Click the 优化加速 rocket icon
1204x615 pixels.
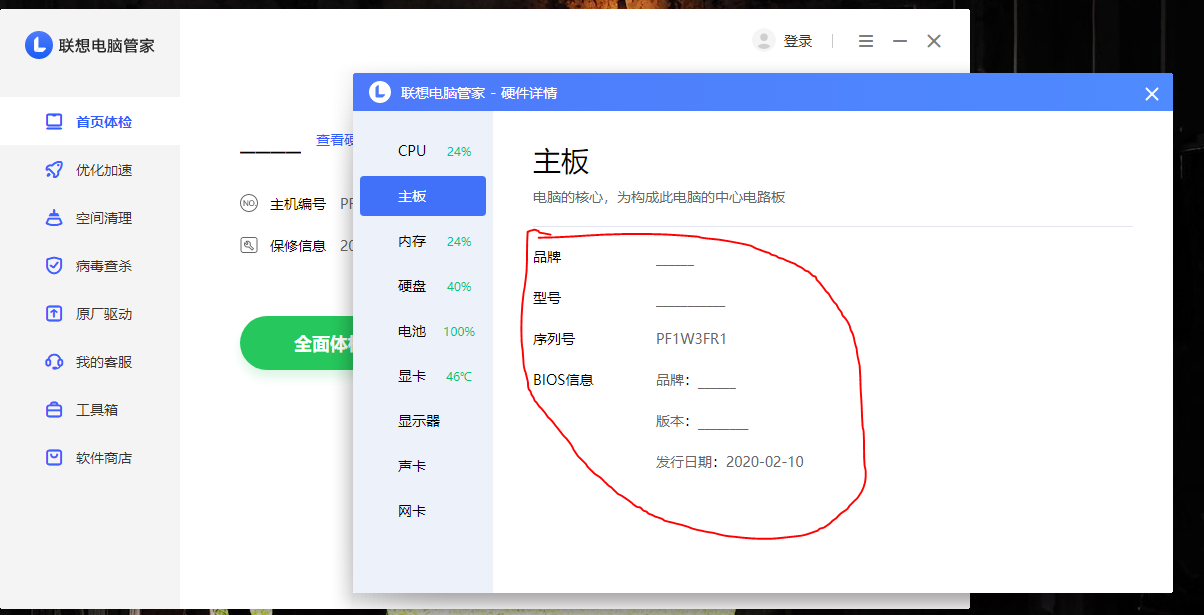[54, 170]
